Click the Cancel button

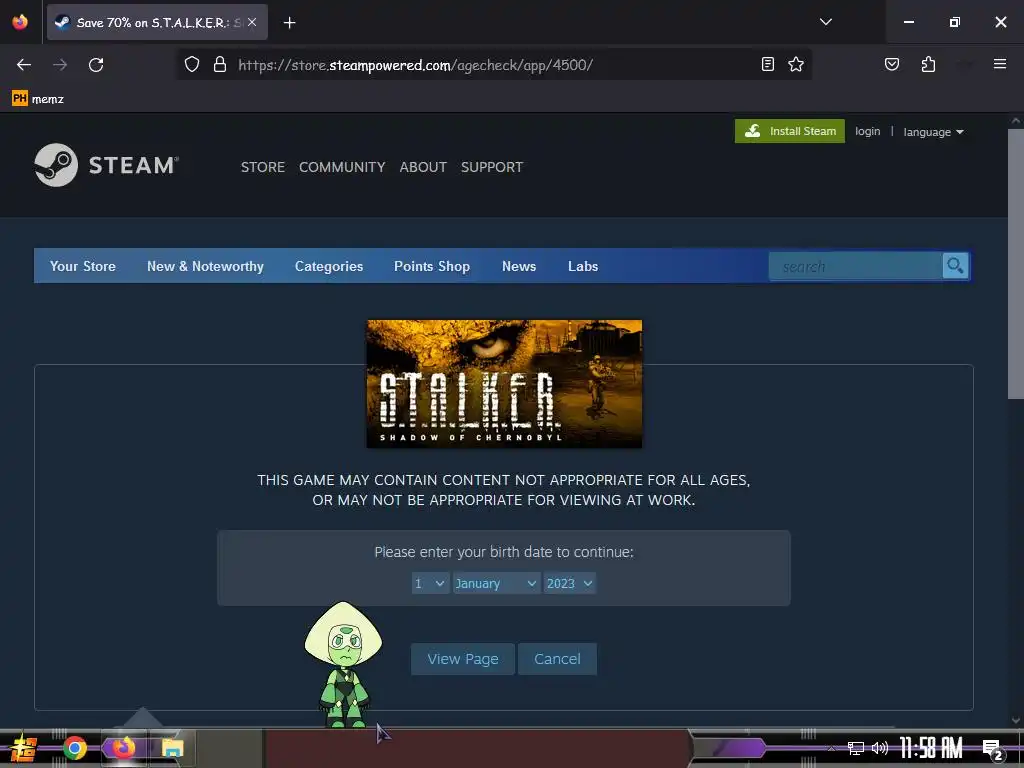[x=557, y=659]
